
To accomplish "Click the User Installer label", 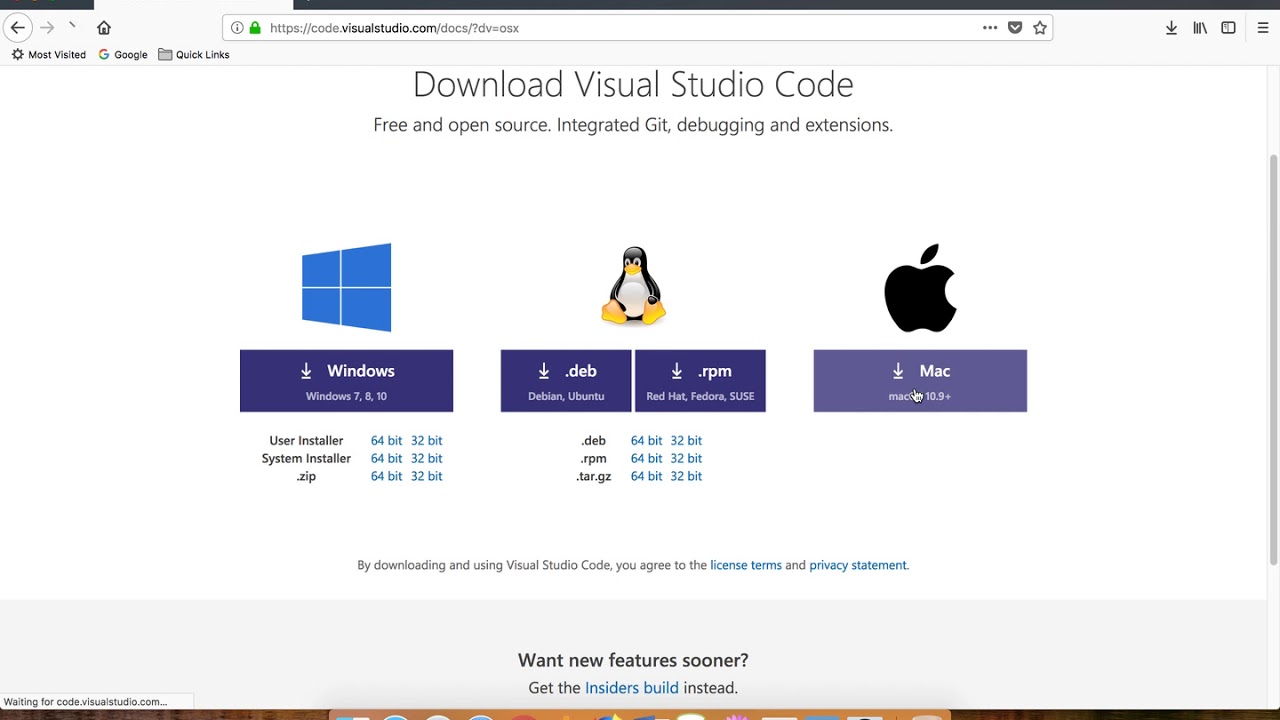I will (x=306, y=440).
